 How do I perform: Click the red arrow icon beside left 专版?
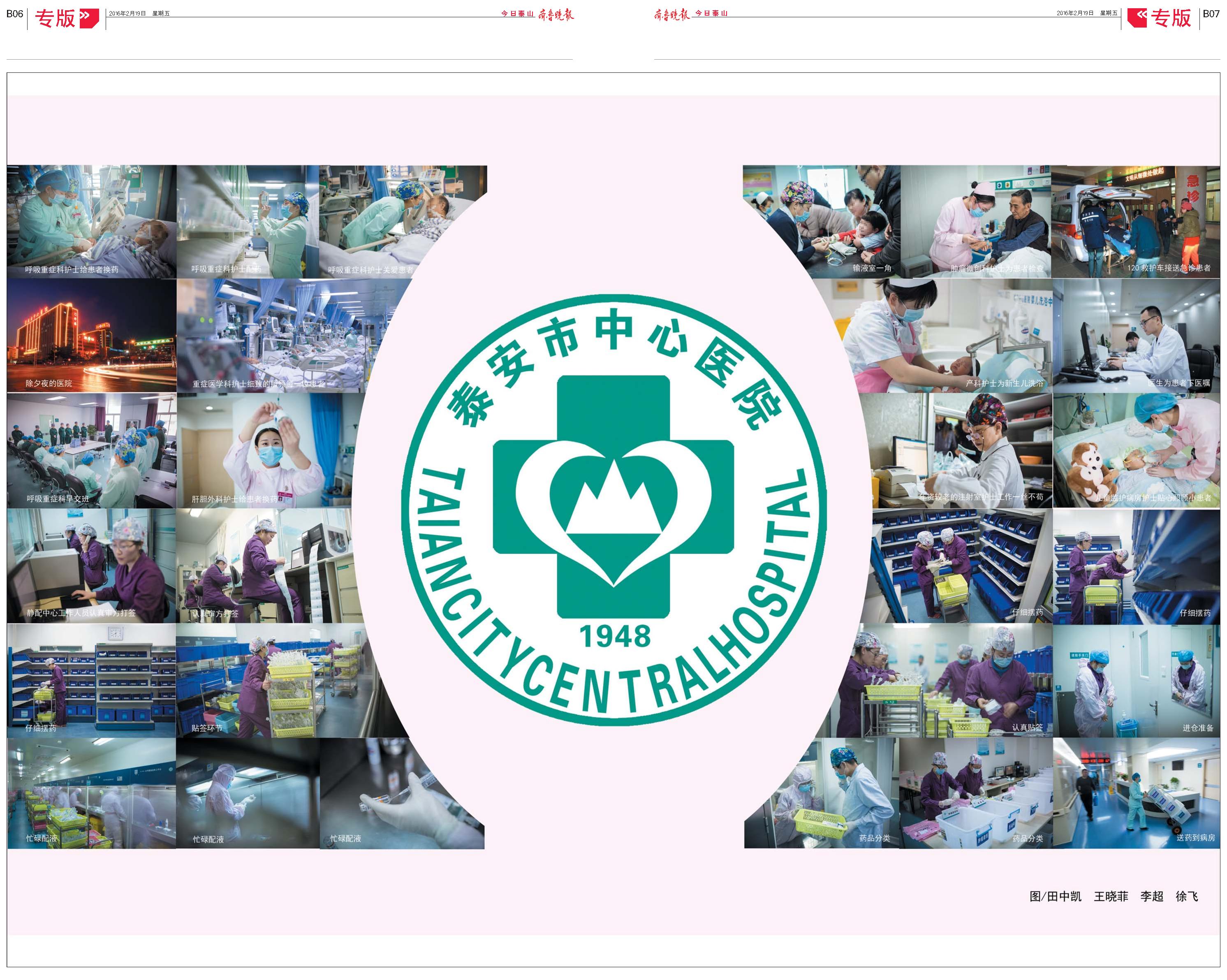pyautogui.click(x=89, y=19)
